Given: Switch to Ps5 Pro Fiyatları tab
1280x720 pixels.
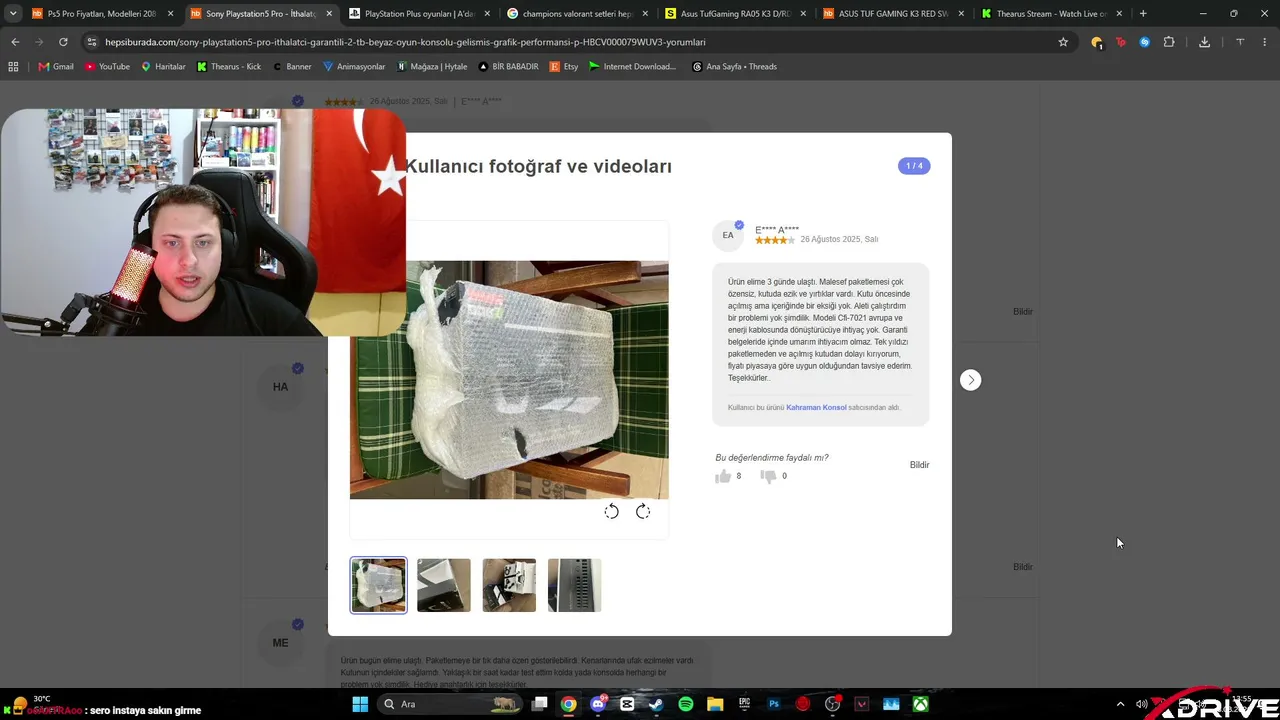Looking at the screenshot, I should tap(102, 14).
